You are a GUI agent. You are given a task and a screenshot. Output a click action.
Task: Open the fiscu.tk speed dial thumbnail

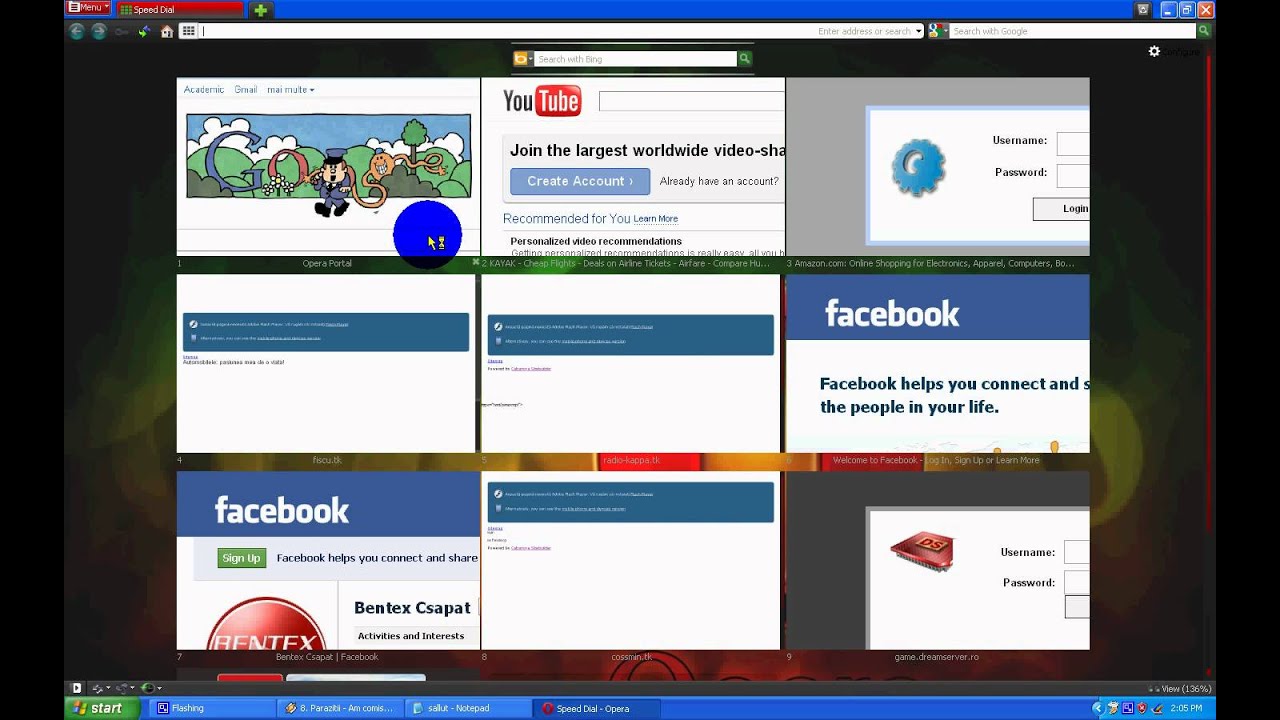326,364
